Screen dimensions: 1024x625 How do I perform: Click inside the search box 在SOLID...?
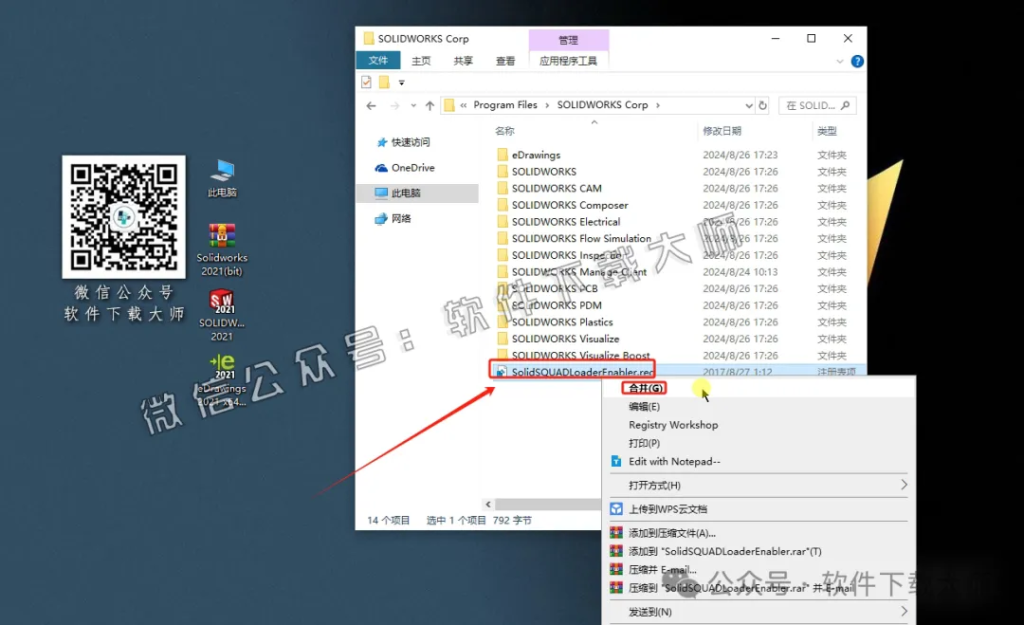(x=815, y=104)
